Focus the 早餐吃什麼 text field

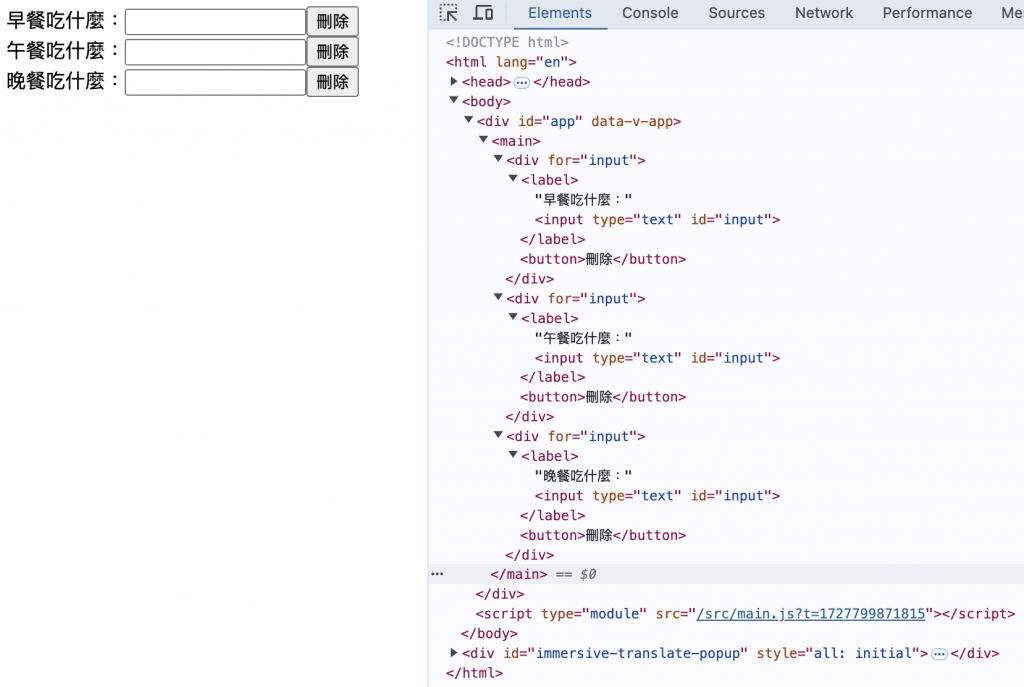click(x=216, y=22)
